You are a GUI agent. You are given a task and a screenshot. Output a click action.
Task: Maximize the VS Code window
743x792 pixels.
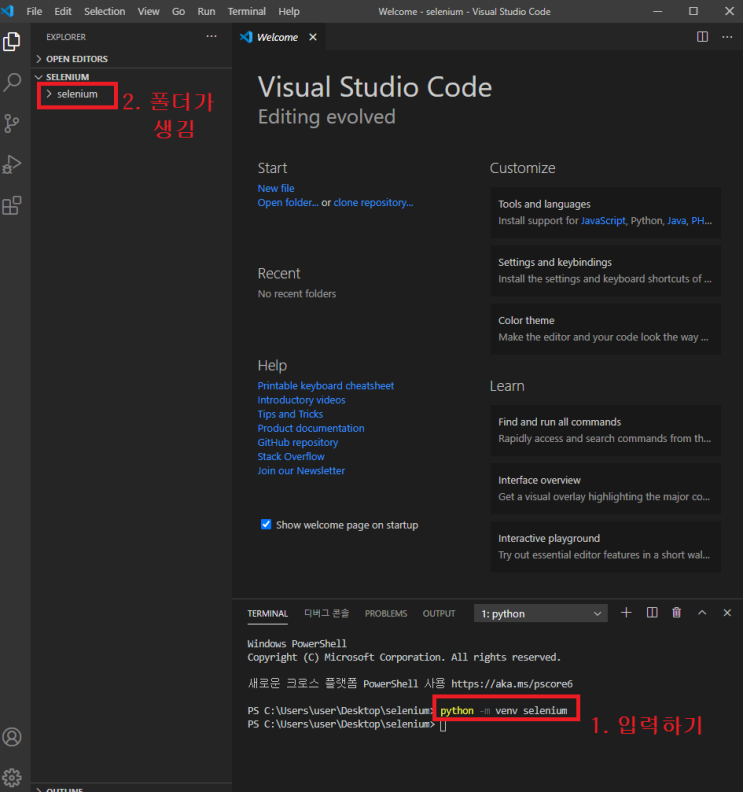tap(693, 11)
